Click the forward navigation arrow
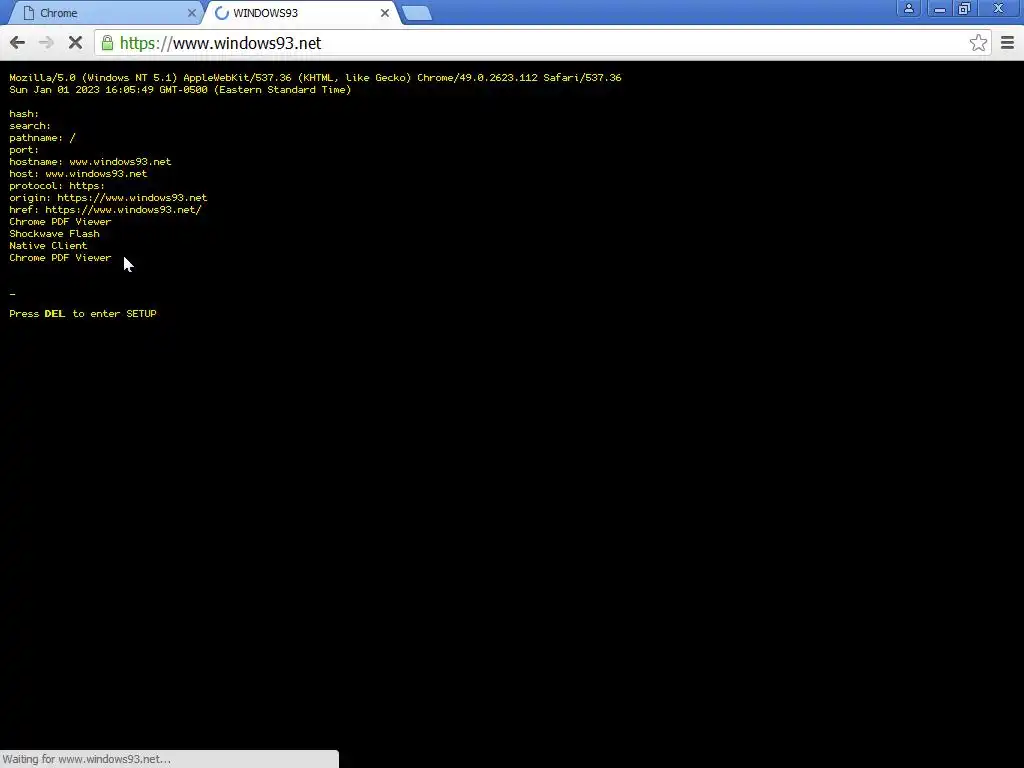Image resolution: width=1024 pixels, height=768 pixels. [x=46, y=43]
